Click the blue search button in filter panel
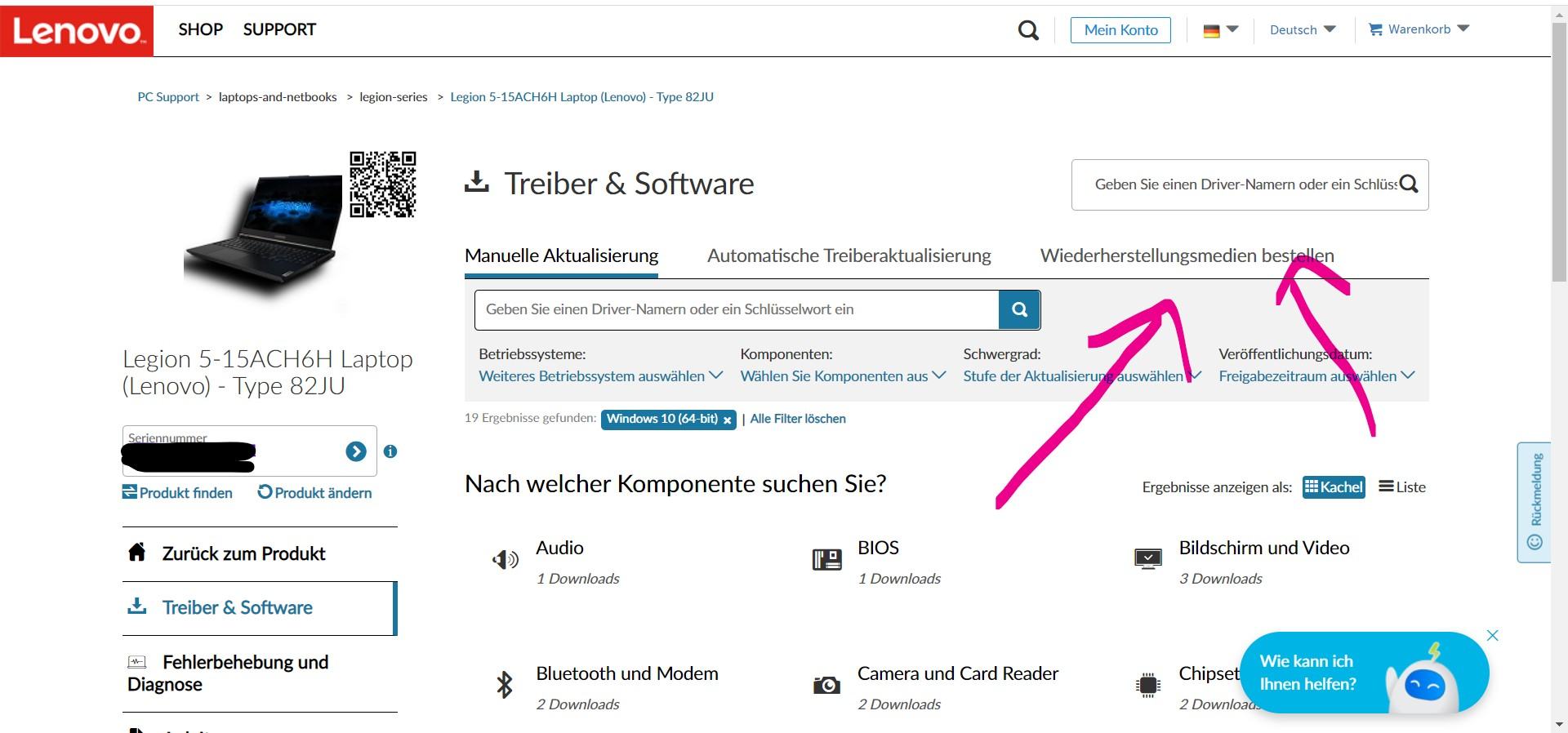 coord(1019,309)
